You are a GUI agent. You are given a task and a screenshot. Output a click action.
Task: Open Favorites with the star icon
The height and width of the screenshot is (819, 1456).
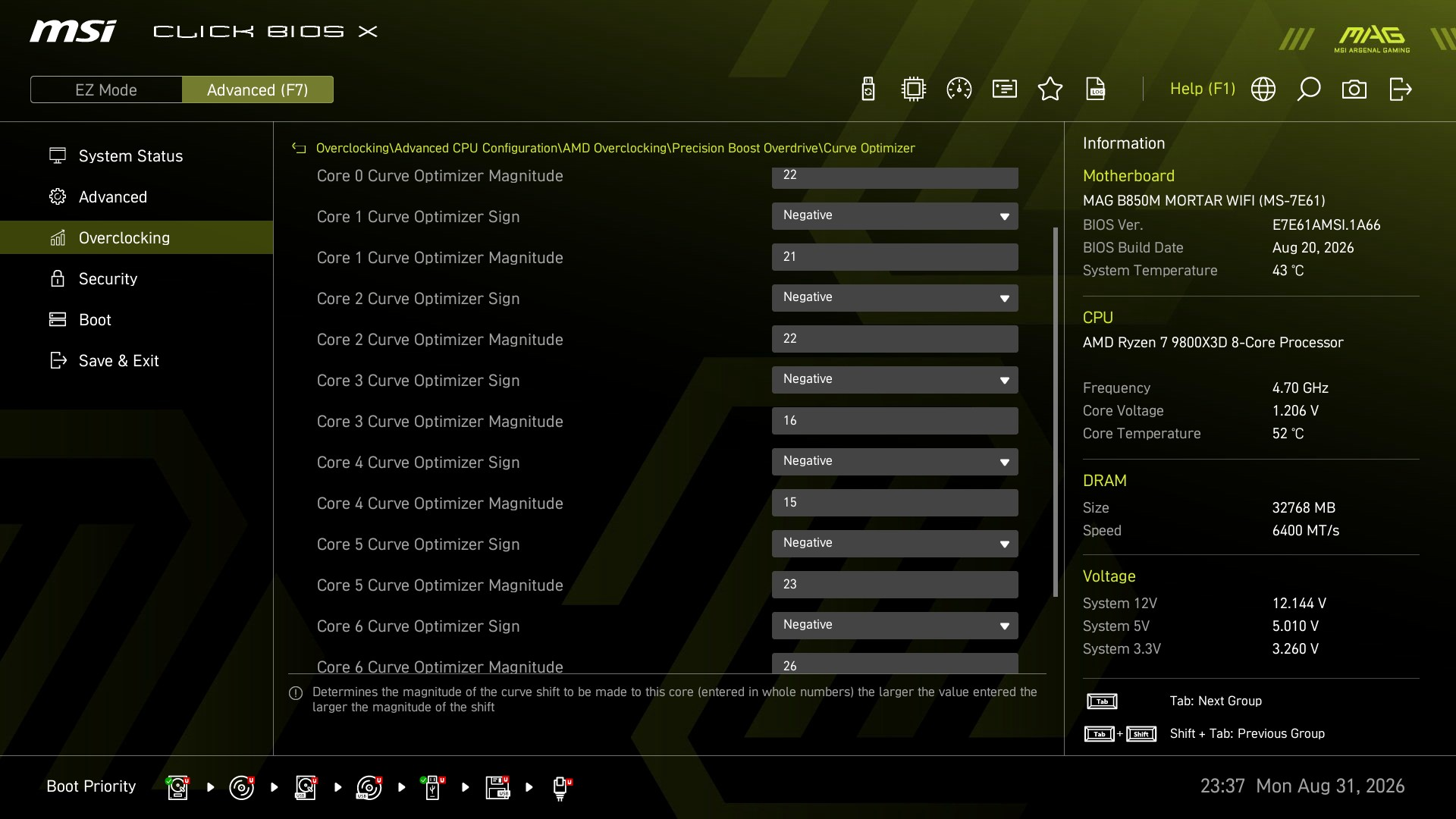coord(1050,89)
